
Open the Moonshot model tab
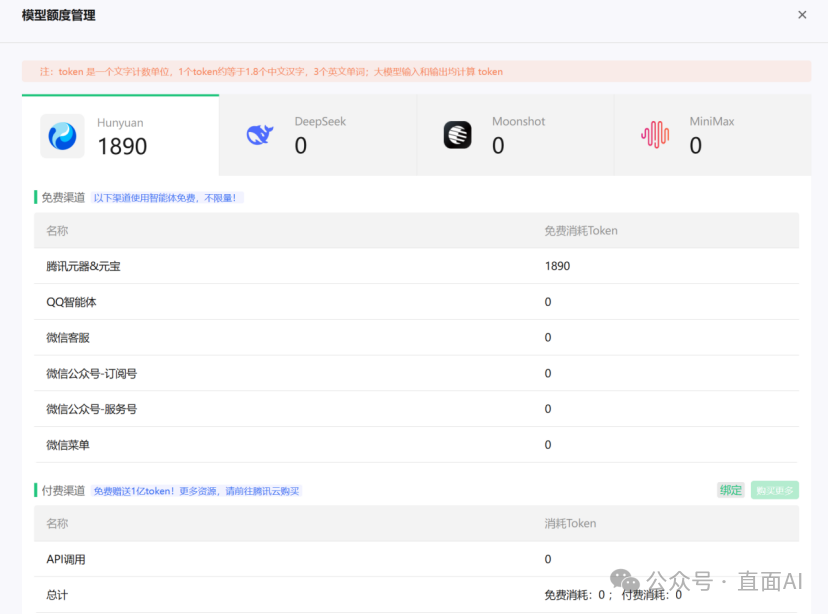(515, 135)
